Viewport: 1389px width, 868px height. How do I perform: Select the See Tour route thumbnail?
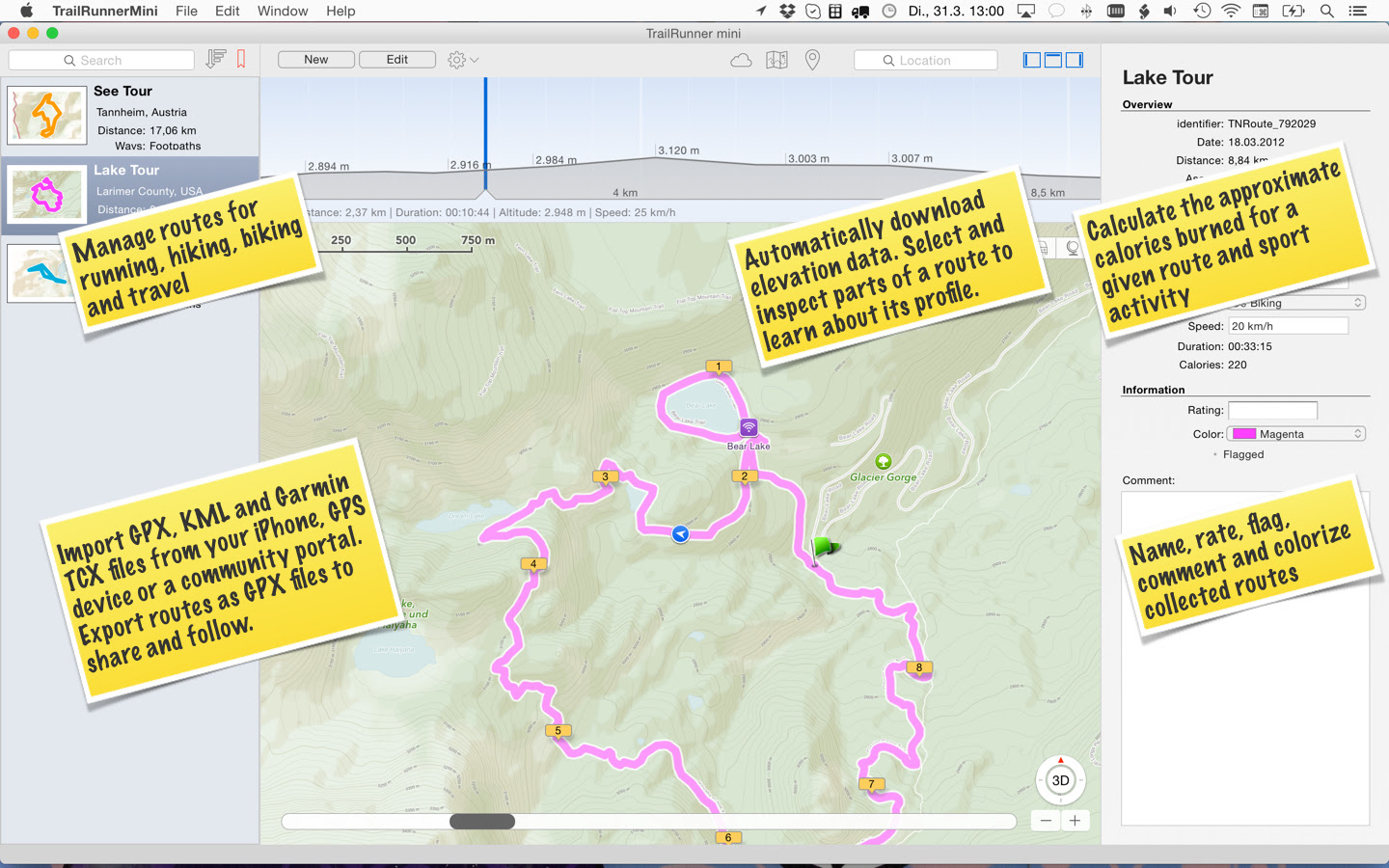click(46, 116)
